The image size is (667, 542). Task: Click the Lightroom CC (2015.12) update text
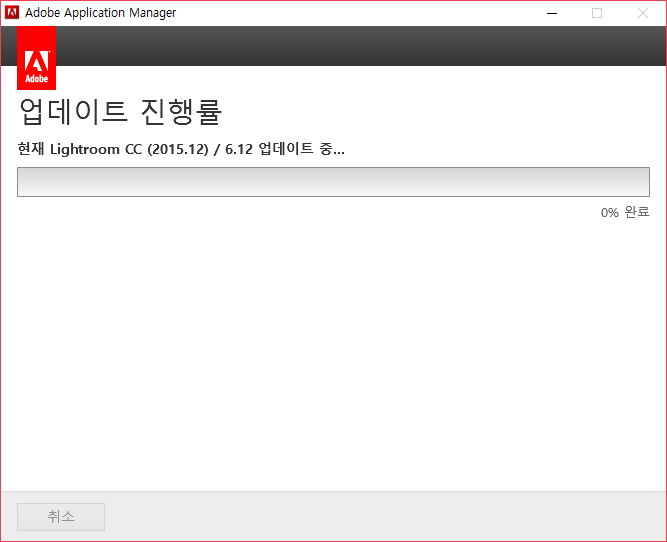pyautogui.click(x=181, y=149)
